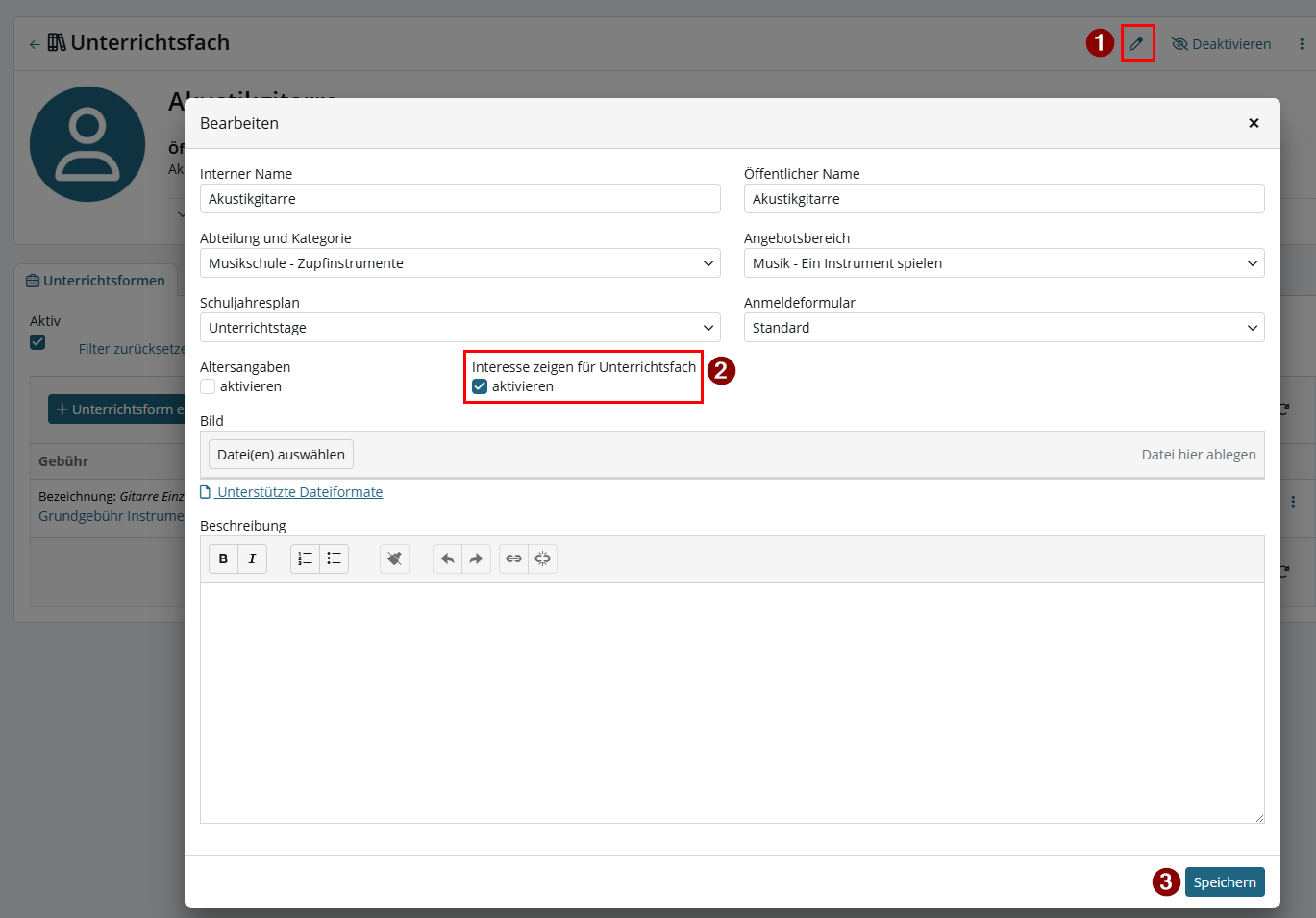Uncheck Interesse zeigen für Unterrichtsfach aktivieren
The image size is (1316, 918).
(480, 386)
